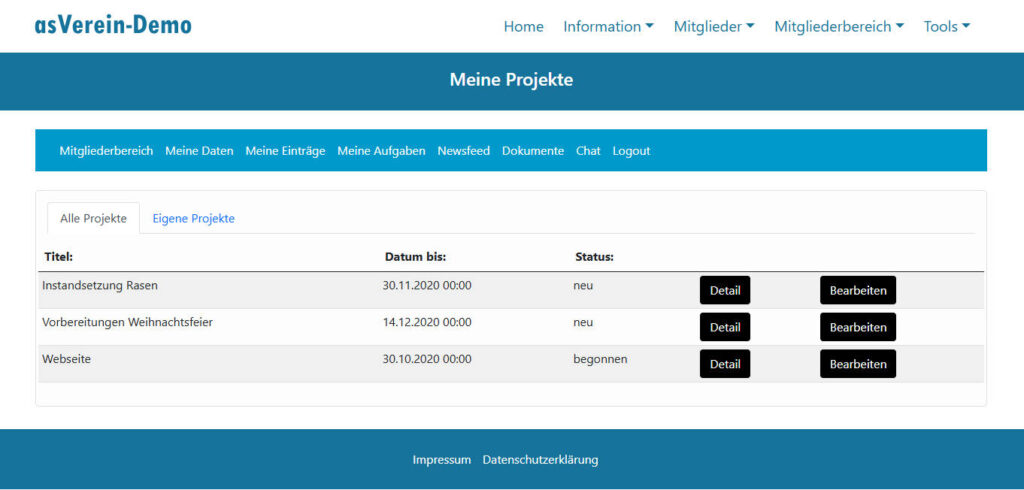
Task: Open Meine Daten in the blue submenu
Action: coord(199,151)
